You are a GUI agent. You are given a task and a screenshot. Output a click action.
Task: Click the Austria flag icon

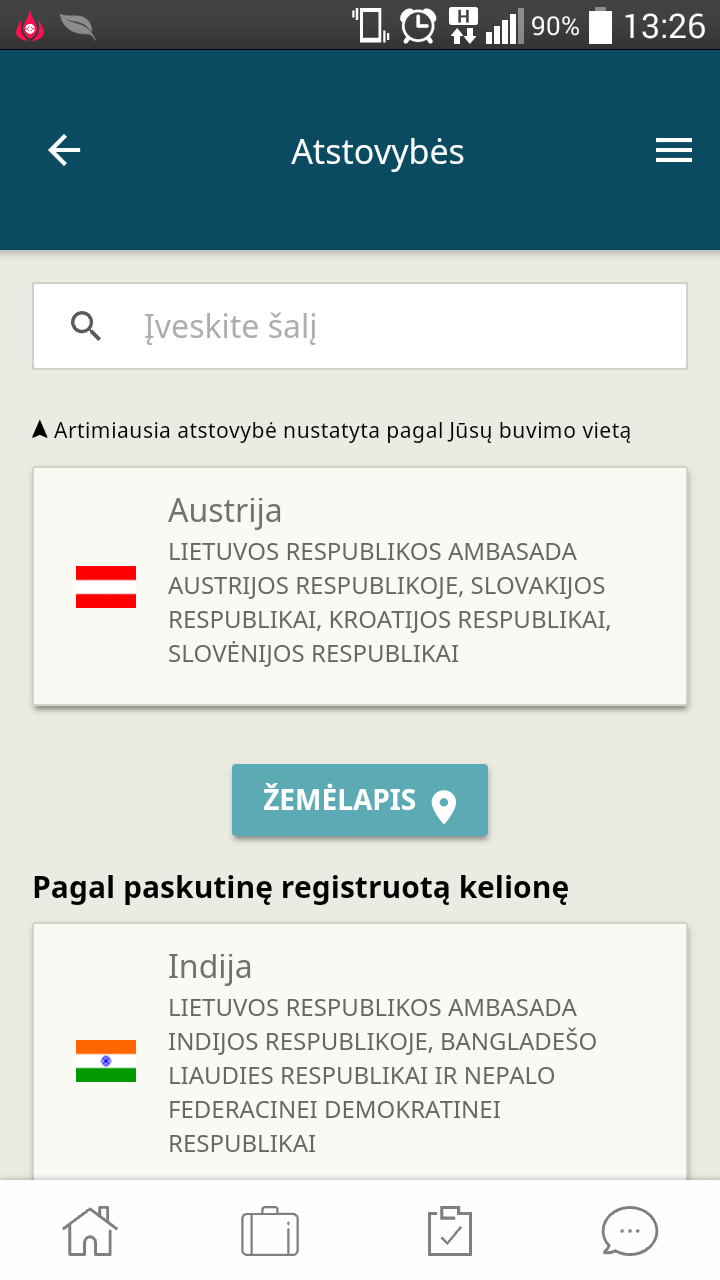point(106,587)
